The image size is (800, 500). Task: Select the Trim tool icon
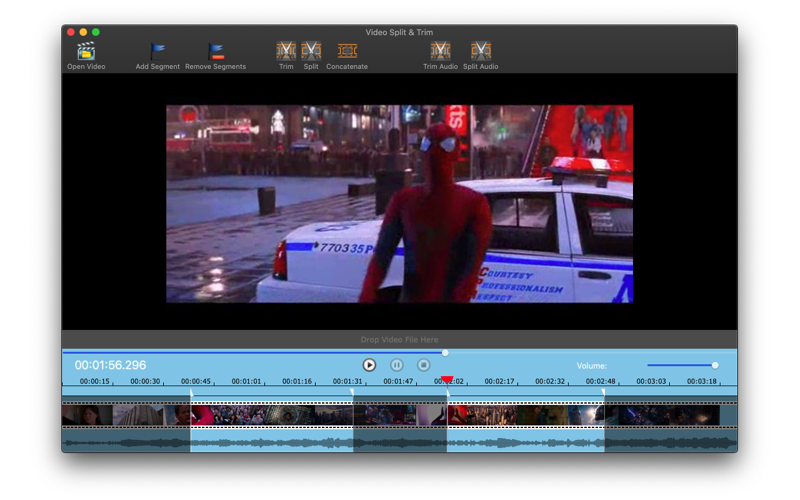(x=286, y=51)
